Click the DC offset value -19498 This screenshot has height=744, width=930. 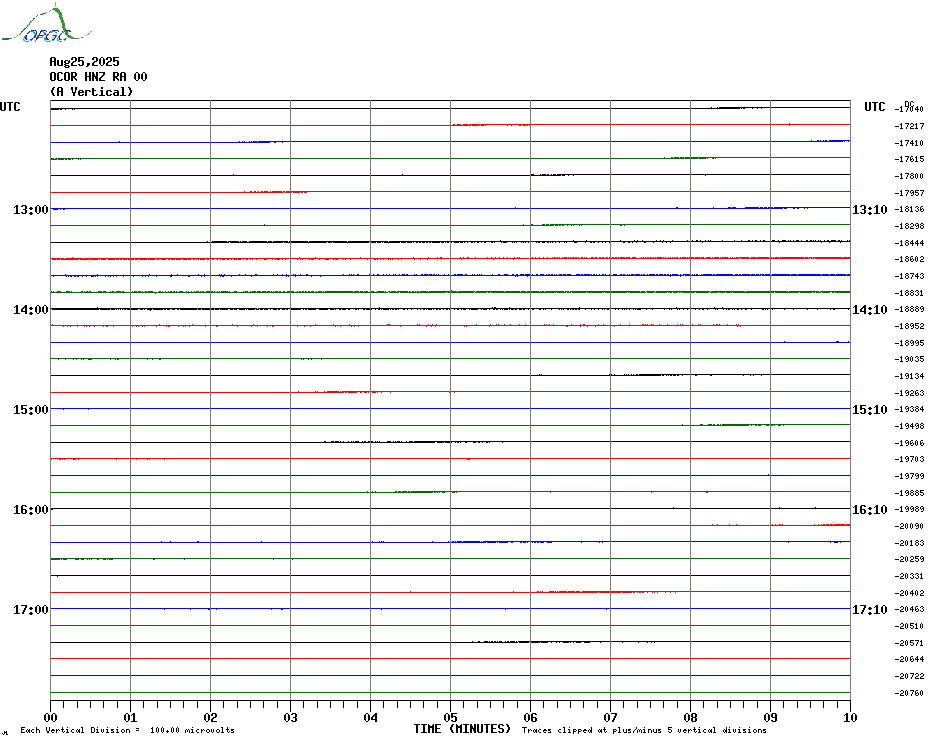(909, 427)
